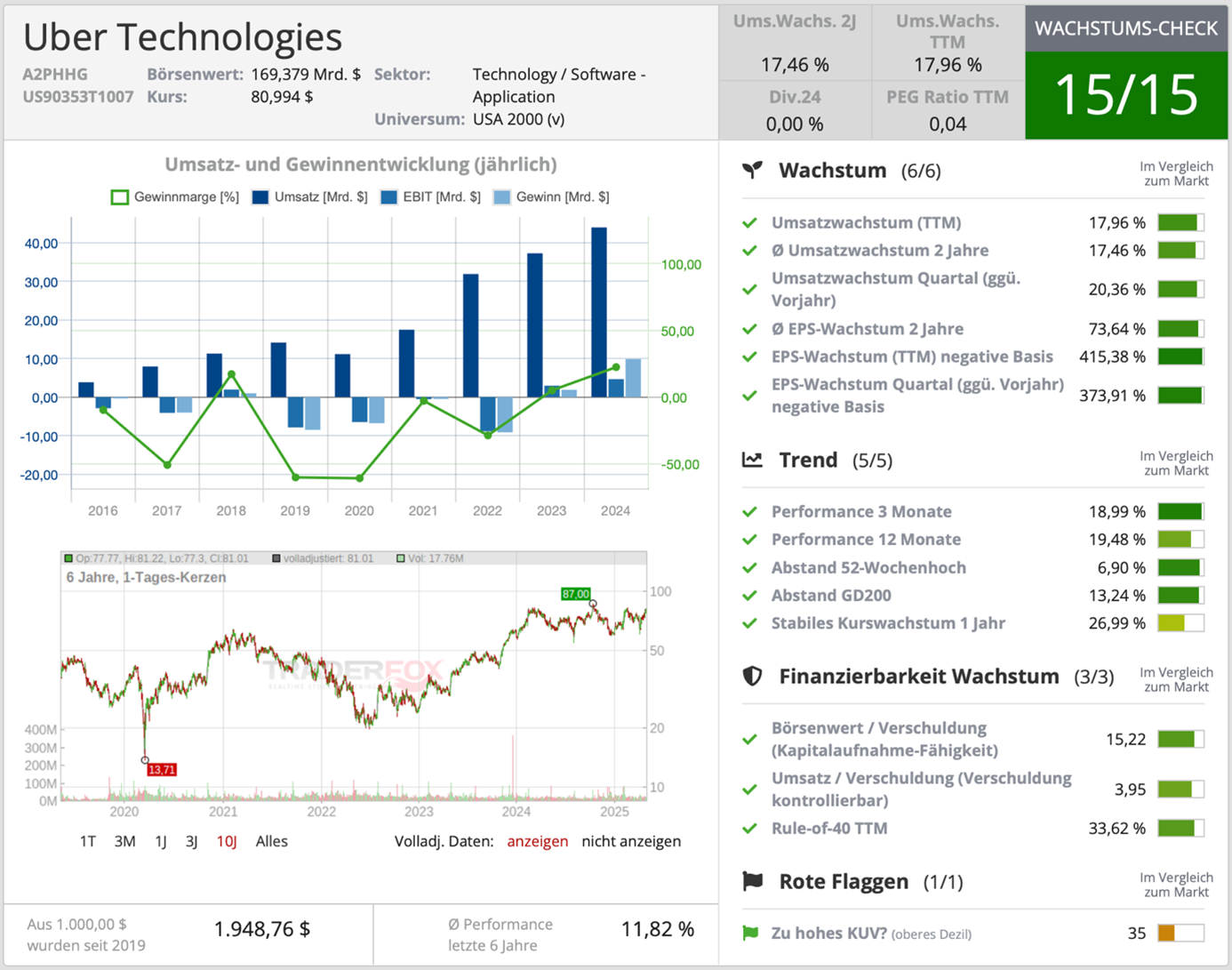Click 'anzeigen' for Volladj. Daten
Screen dimensions: 1232x970
click(537, 841)
